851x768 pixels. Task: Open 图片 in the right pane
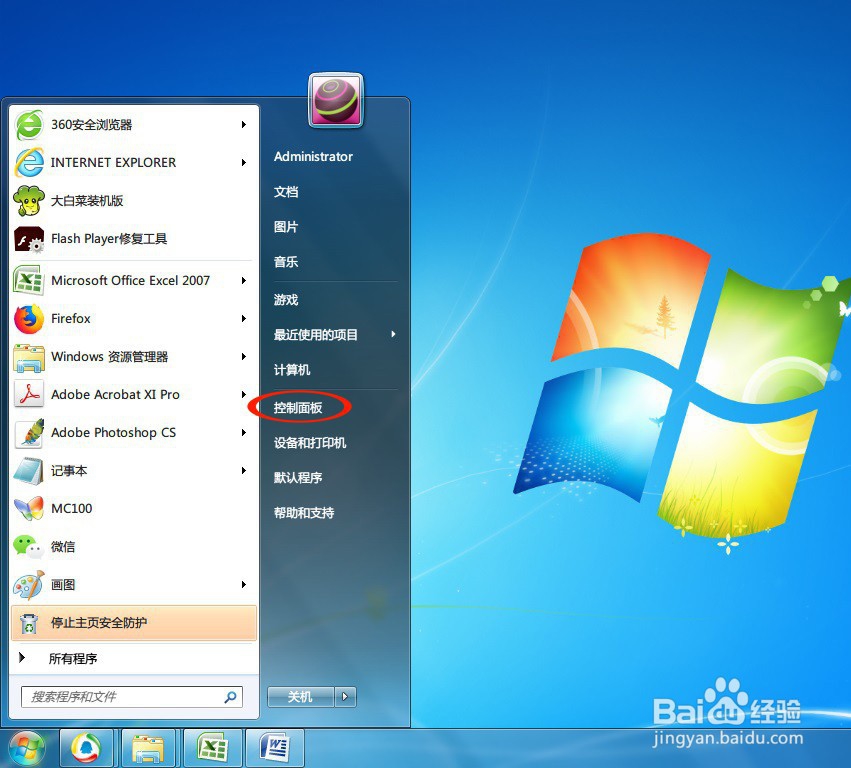click(286, 227)
